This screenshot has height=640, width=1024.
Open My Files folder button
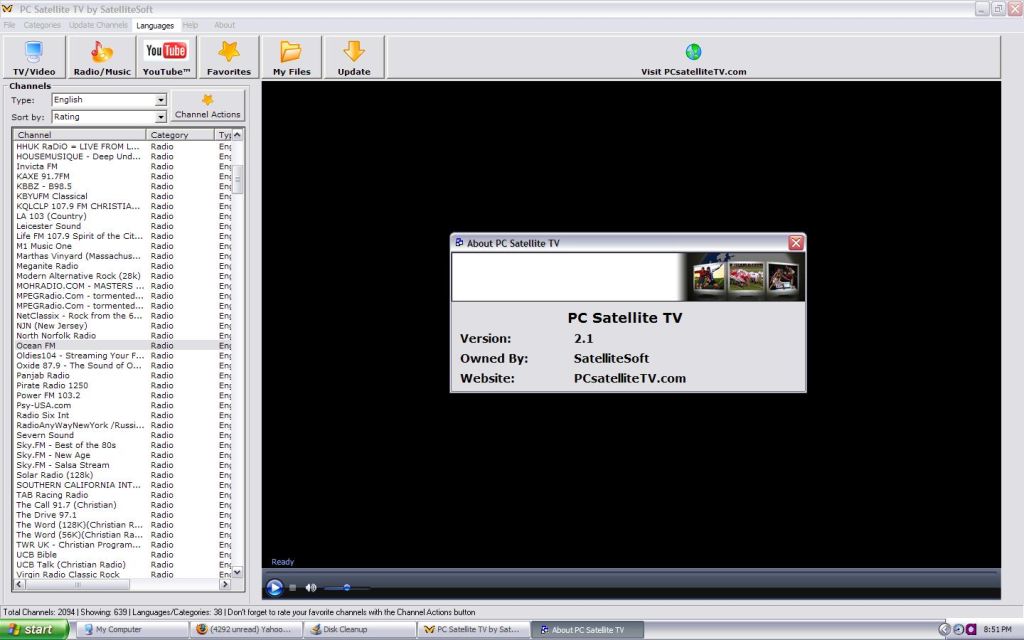[291, 57]
